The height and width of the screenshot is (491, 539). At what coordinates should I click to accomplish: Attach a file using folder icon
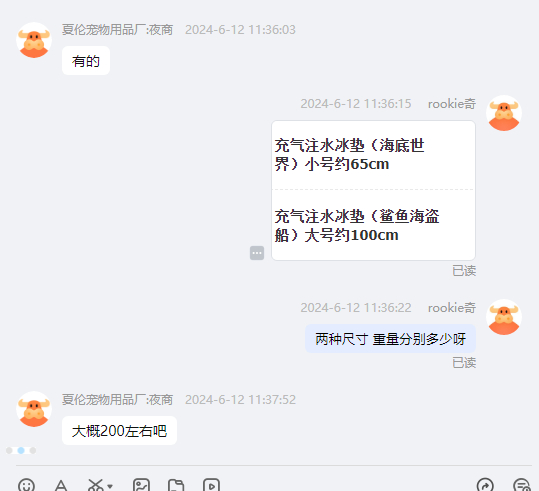[x=176, y=485]
